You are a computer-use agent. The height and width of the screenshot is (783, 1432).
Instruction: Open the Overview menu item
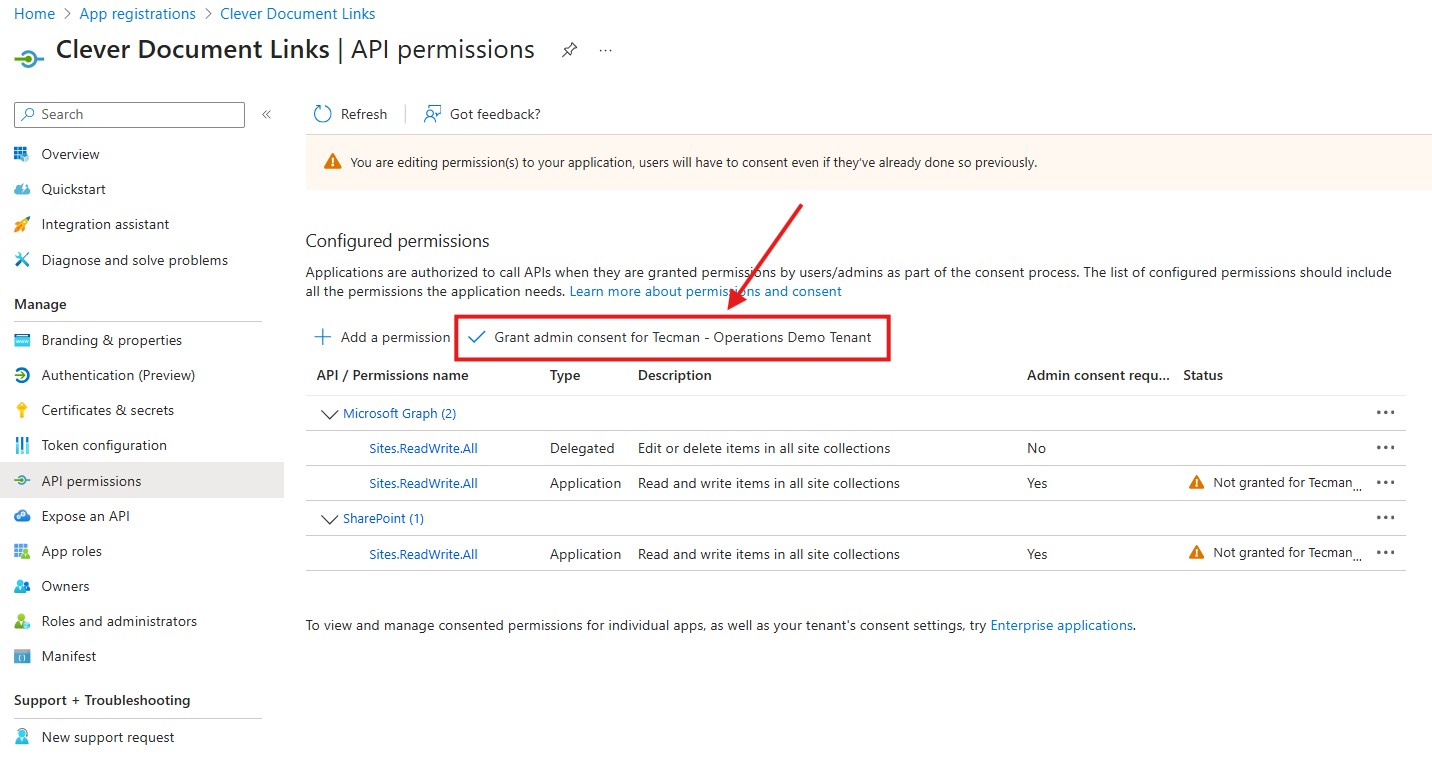point(70,154)
